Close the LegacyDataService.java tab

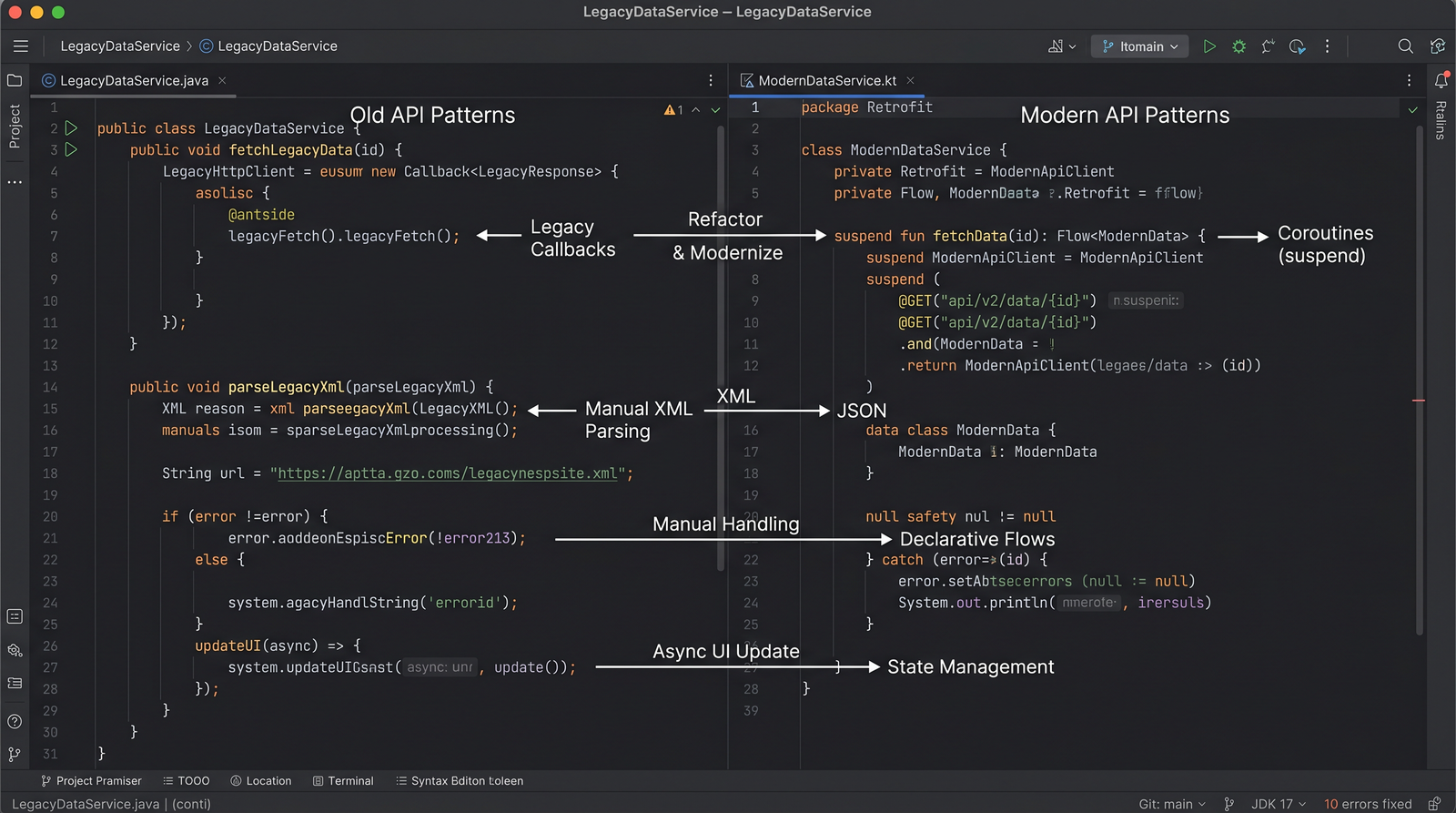pos(222,80)
